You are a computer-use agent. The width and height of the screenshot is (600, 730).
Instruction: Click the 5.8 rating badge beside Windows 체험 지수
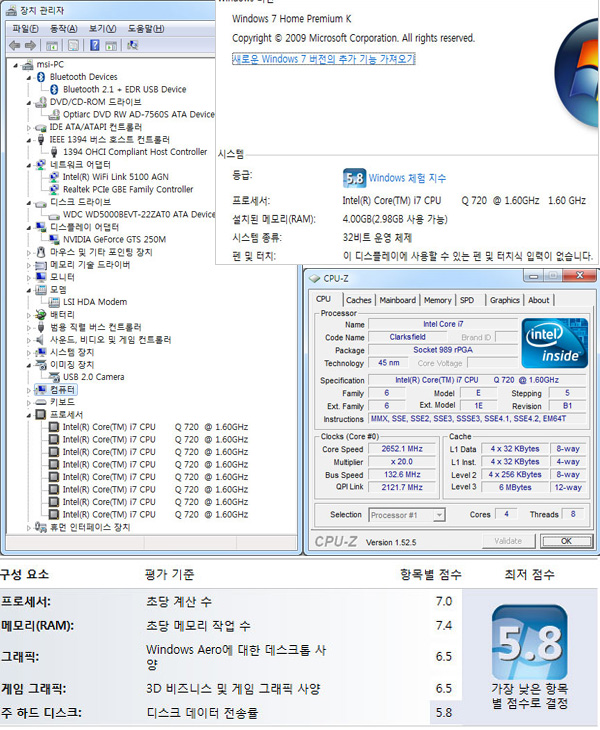(354, 178)
